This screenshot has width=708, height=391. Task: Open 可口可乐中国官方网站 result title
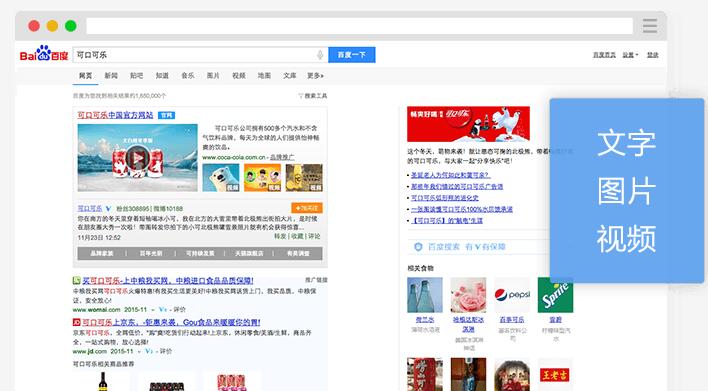point(115,115)
